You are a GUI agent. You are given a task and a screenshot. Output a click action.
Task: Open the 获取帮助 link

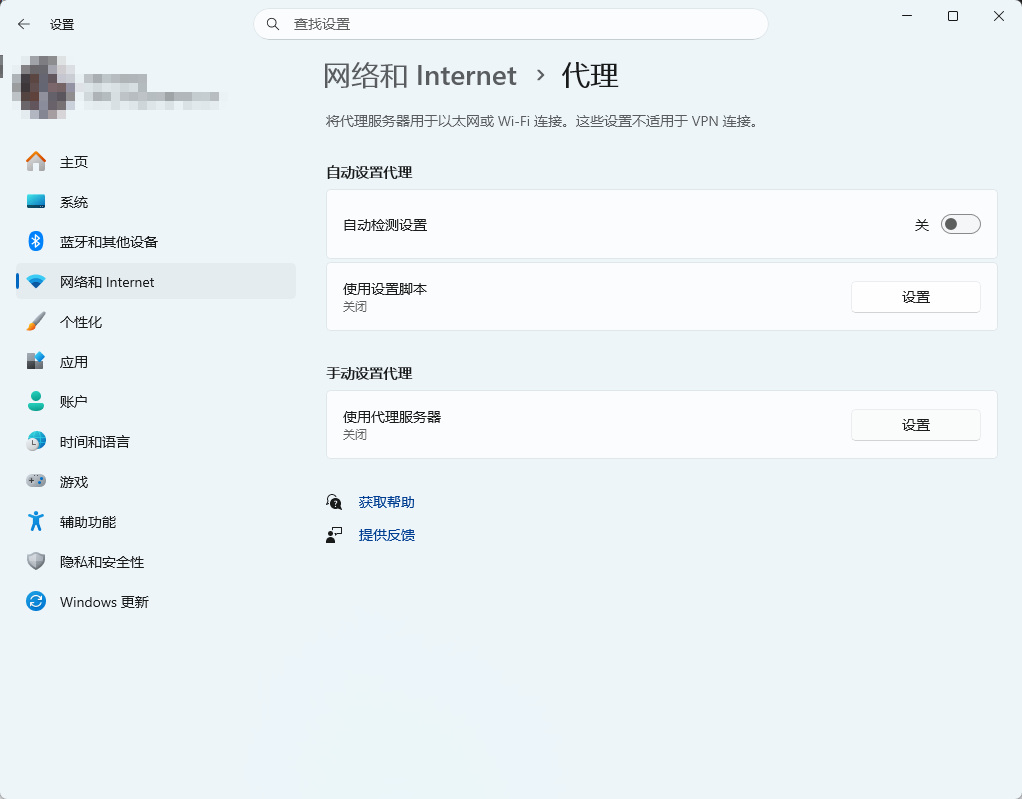pos(386,502)
